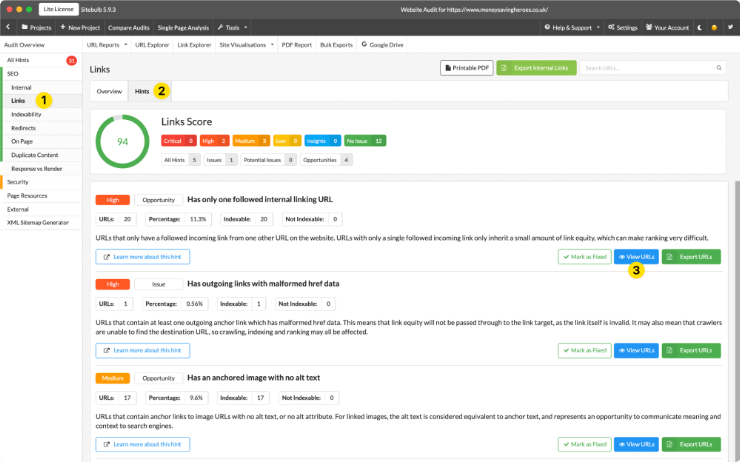Click the search magnifier icon in URL search

point(719,68)
